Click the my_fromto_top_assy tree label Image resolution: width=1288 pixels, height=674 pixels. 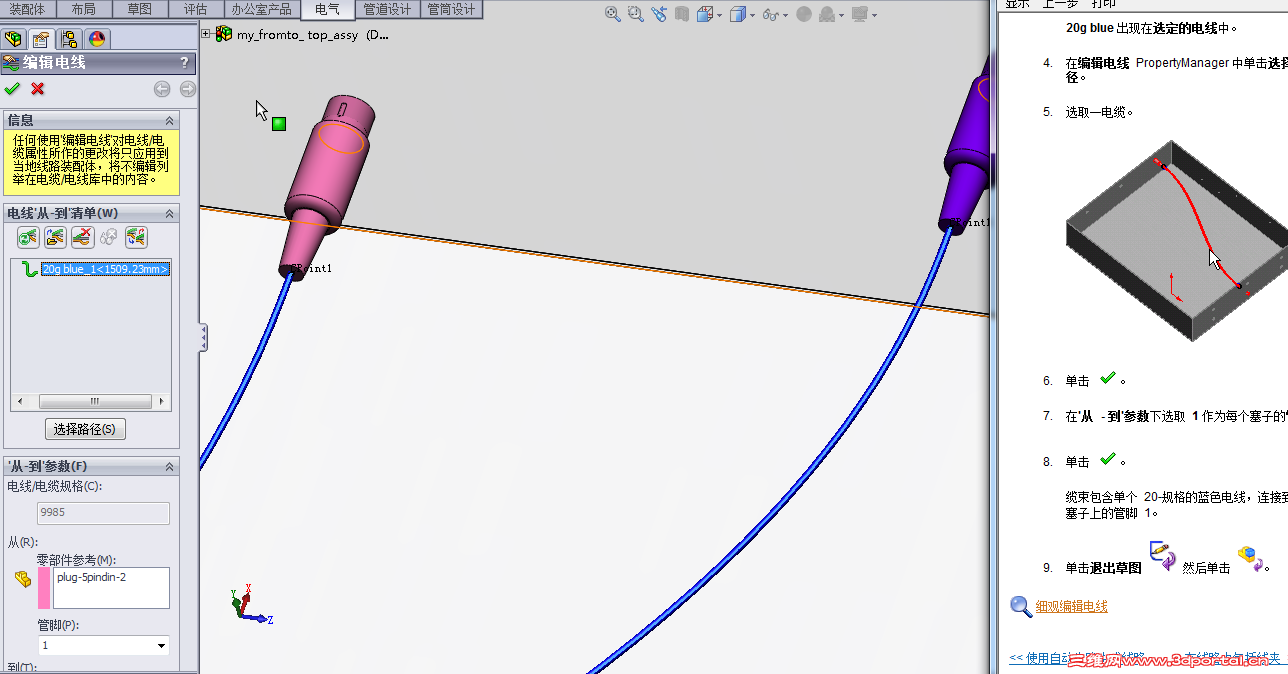[312, 34]
